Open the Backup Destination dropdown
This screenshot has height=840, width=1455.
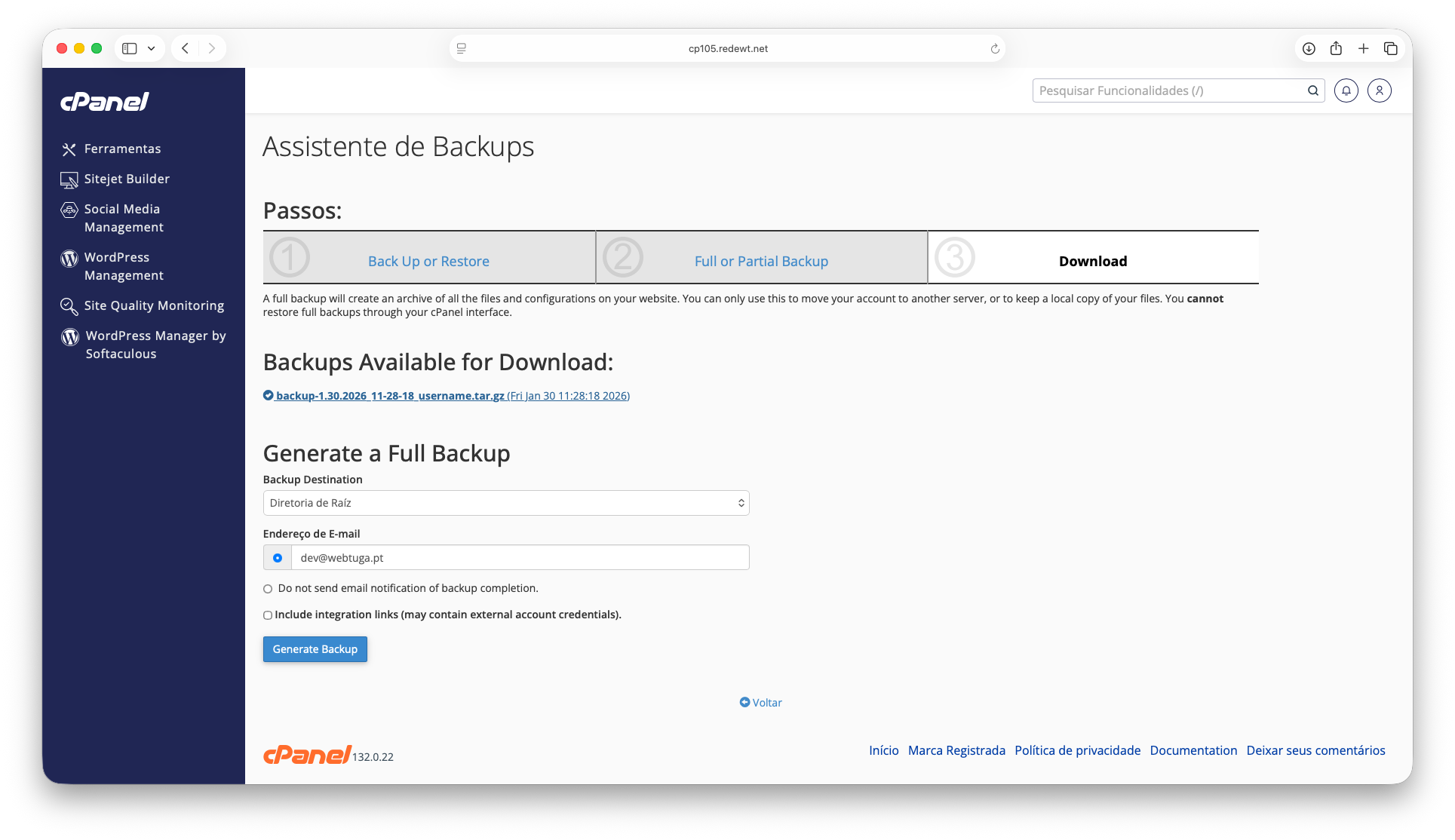(x=505, y=503)
